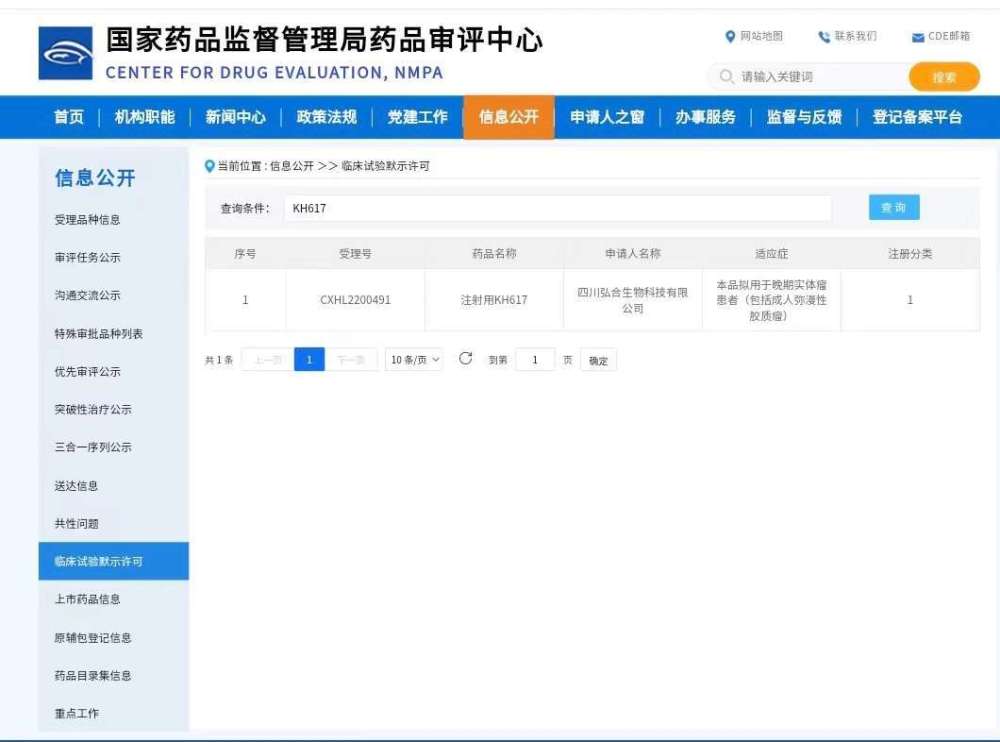Open 上市药品信息 in sidebar

tap(87, 599)
